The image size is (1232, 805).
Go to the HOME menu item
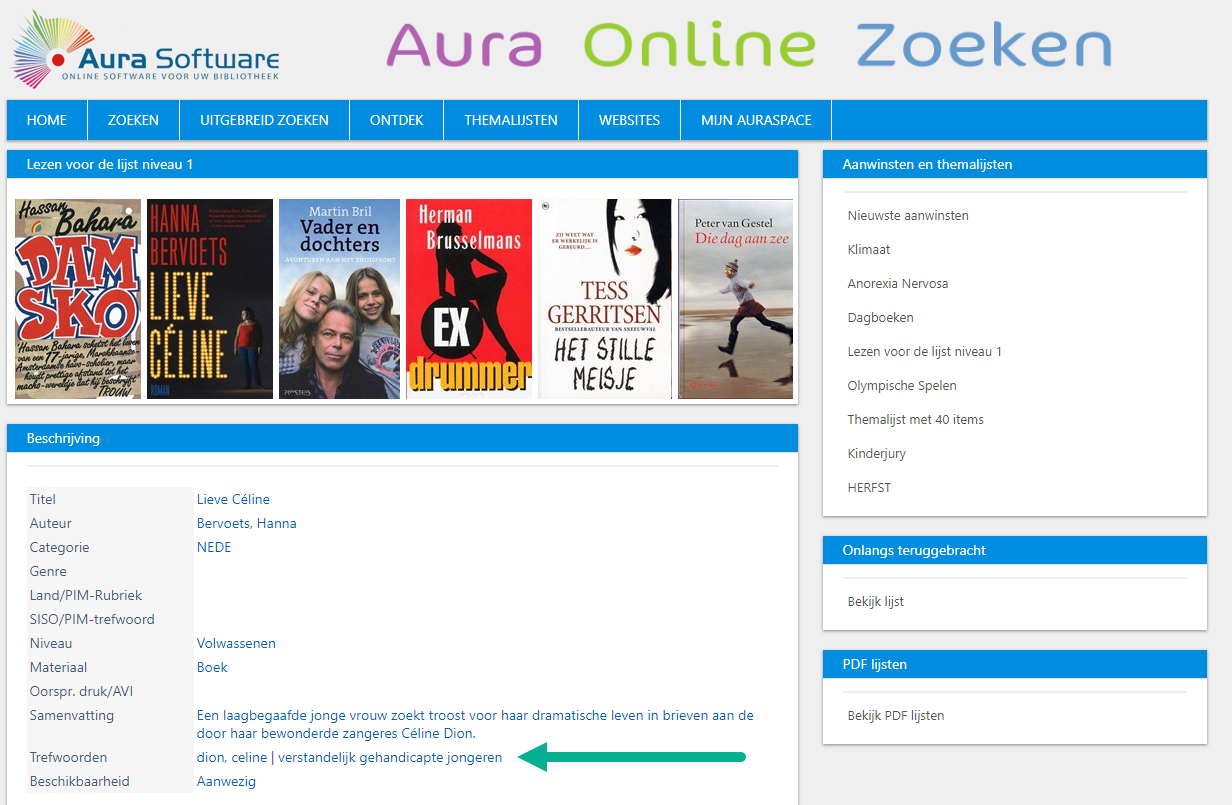click(x=47, y=120)
